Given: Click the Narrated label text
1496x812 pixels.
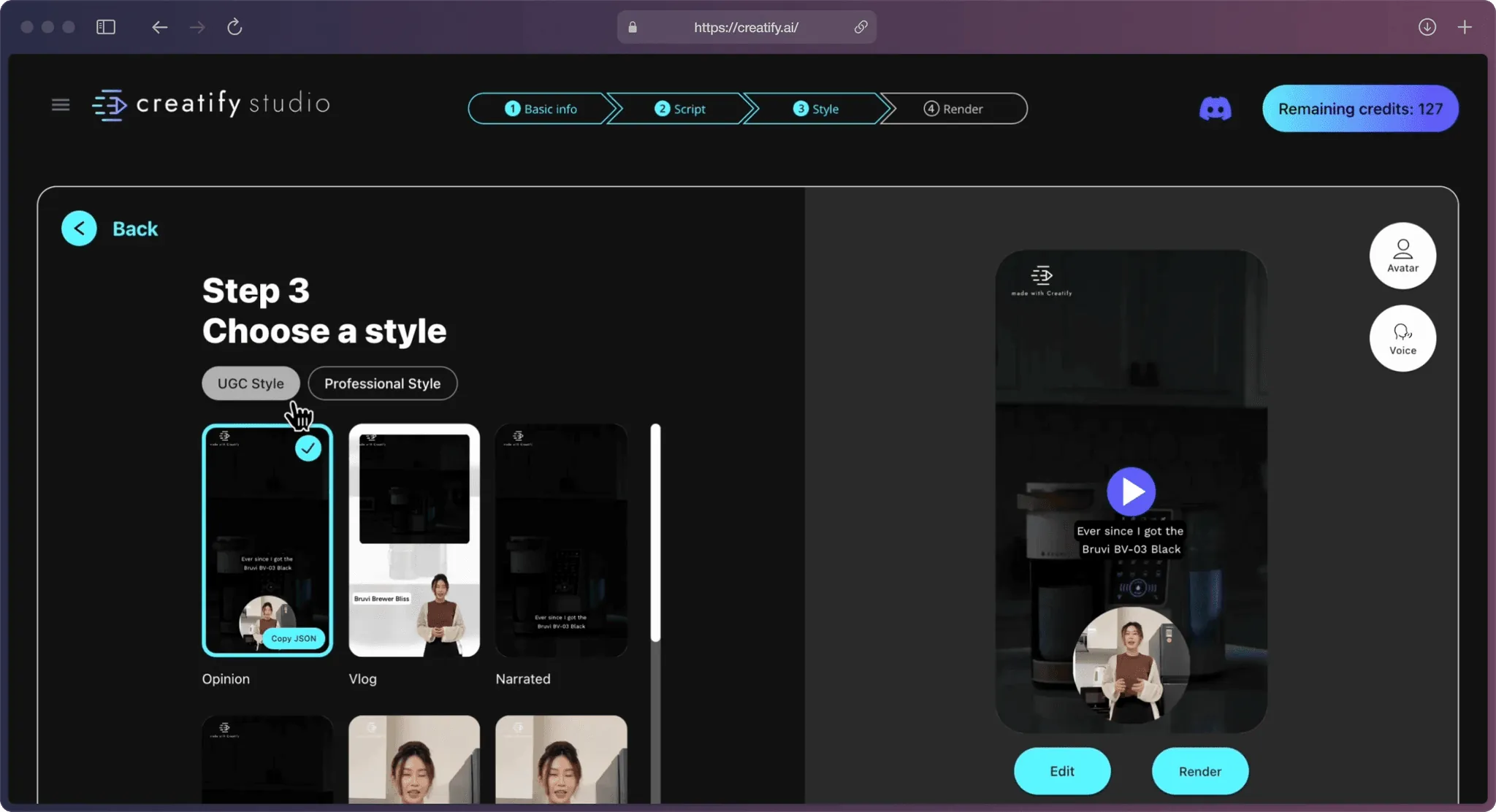Looking at the screenshot, I should (x=523, y=679).
